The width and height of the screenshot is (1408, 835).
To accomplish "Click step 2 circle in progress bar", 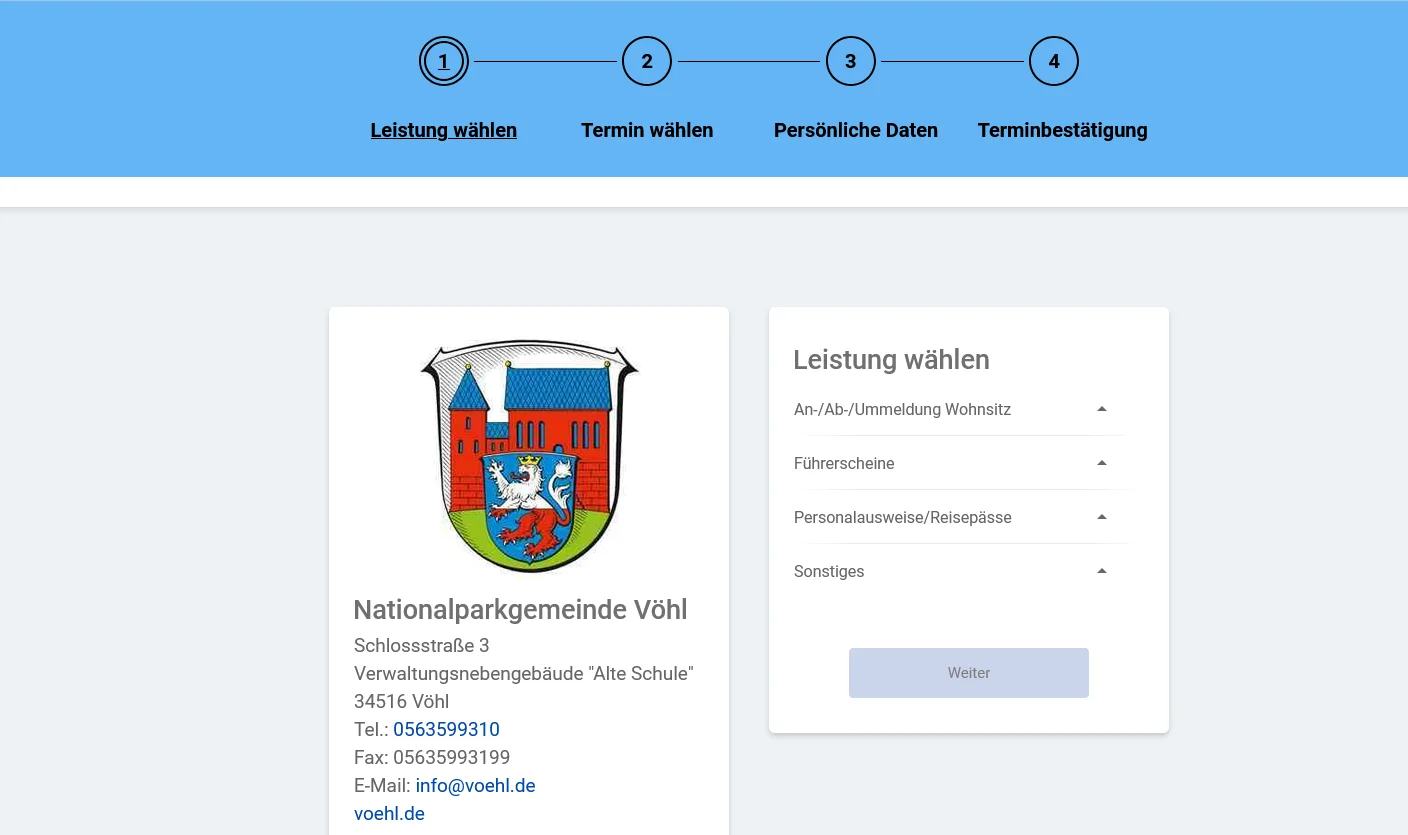I will tap(647, 61).
